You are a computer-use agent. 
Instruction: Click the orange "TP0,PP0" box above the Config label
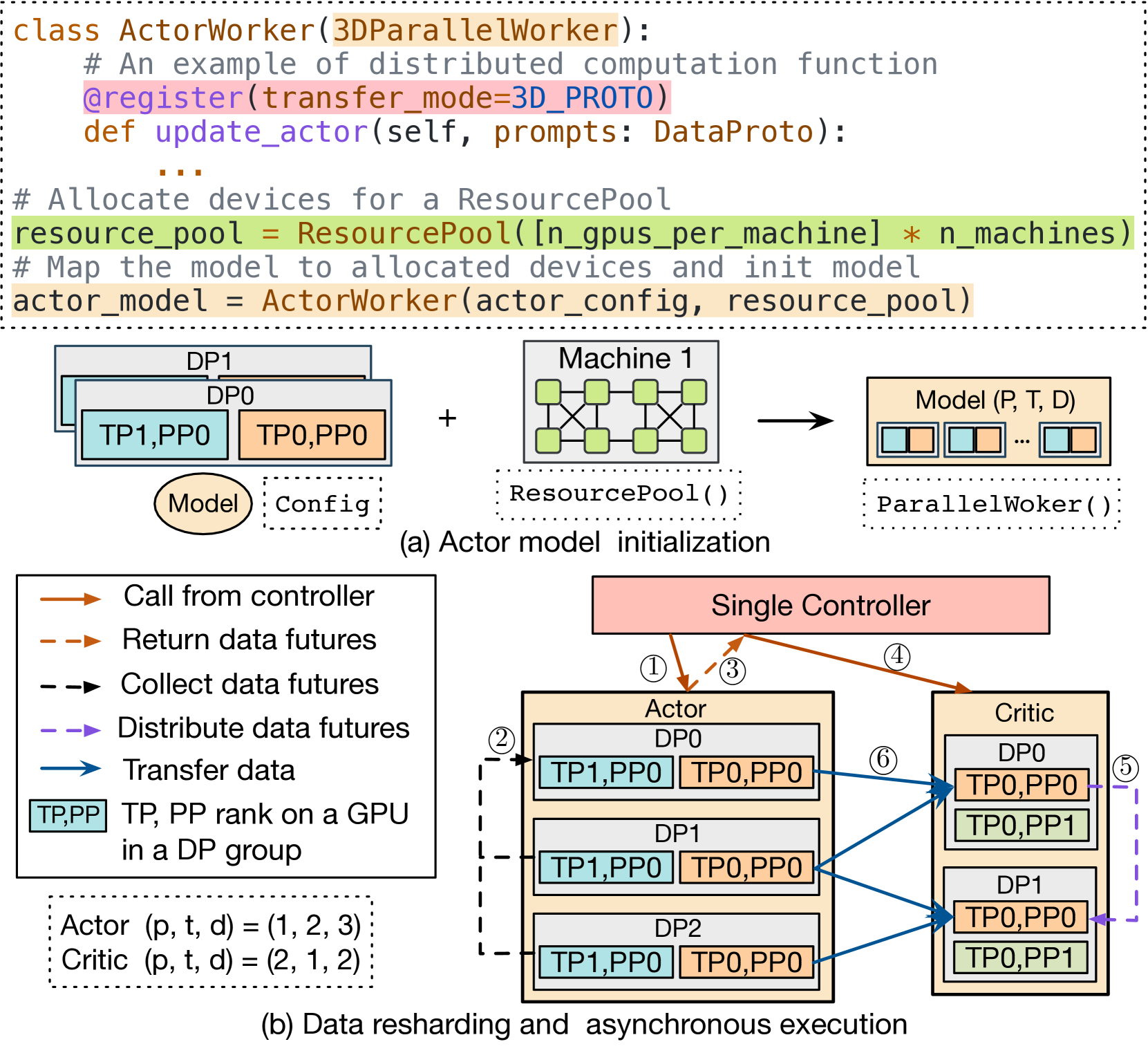coord(312,435)
